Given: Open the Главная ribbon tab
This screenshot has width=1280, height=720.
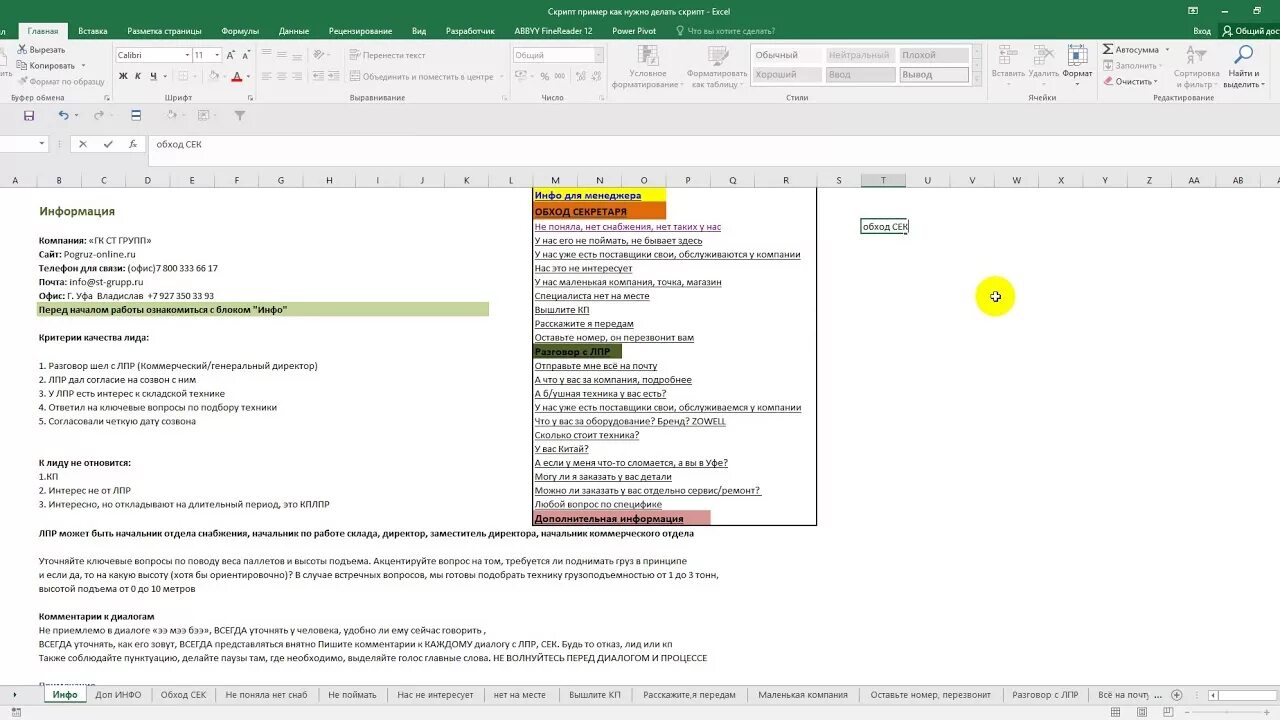Looking at the screenshot, I should click(43, 31).
